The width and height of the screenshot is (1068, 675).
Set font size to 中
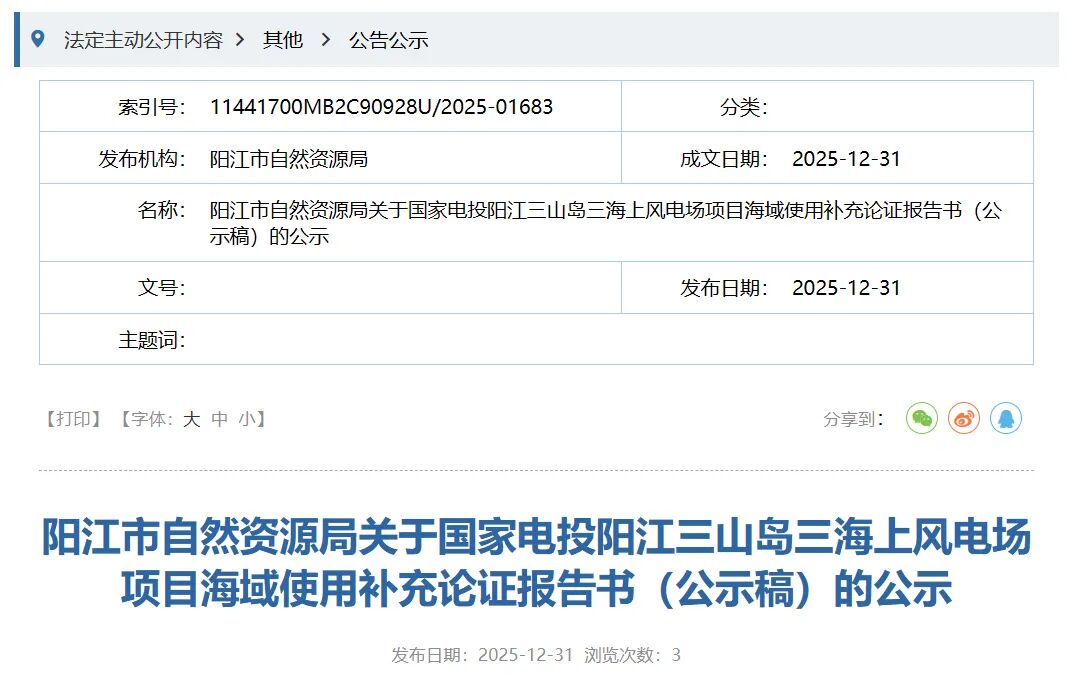220,419
